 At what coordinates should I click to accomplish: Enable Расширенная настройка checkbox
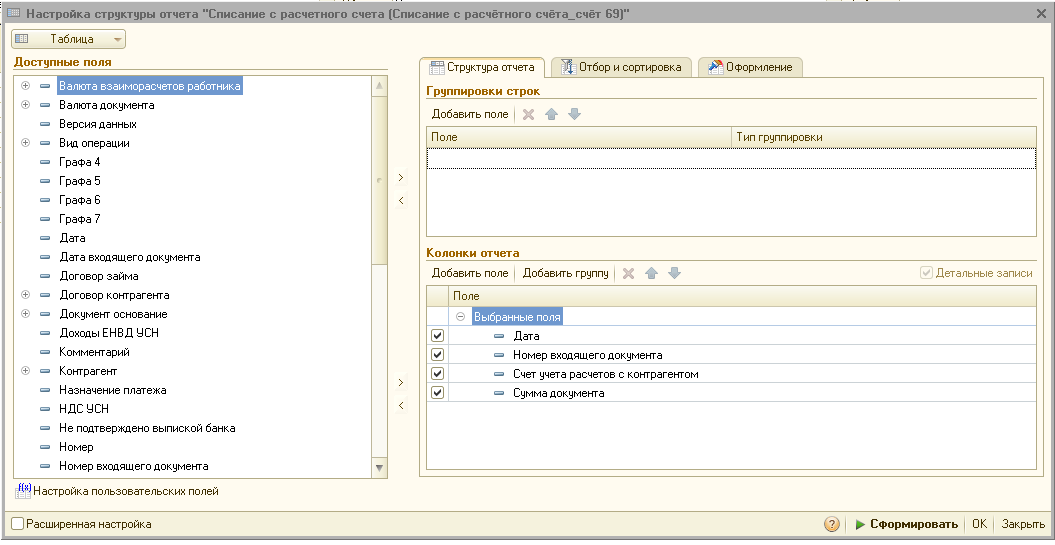pos(17,524)
